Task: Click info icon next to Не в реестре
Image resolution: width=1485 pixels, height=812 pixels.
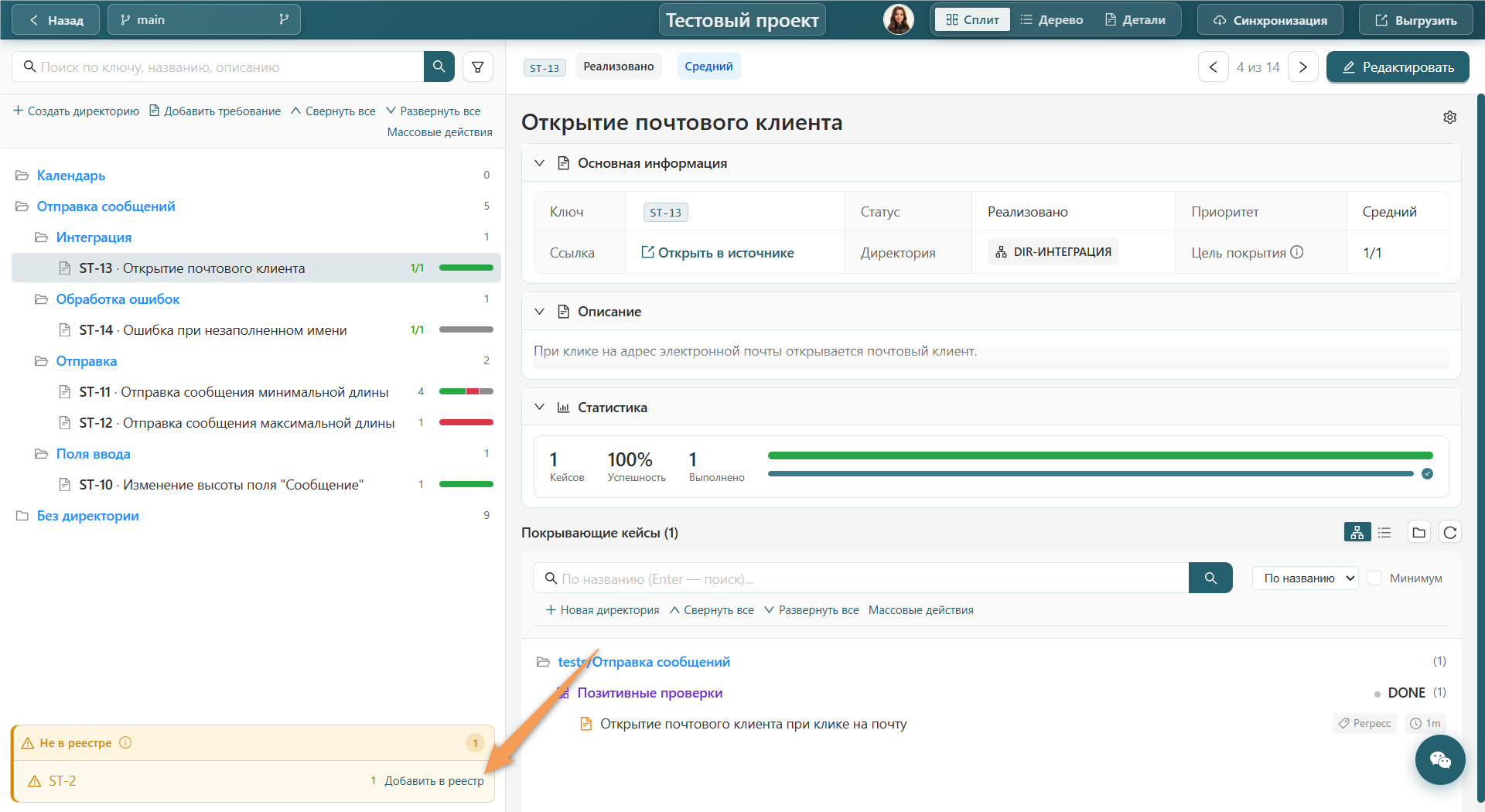Action: pos(125,742)
